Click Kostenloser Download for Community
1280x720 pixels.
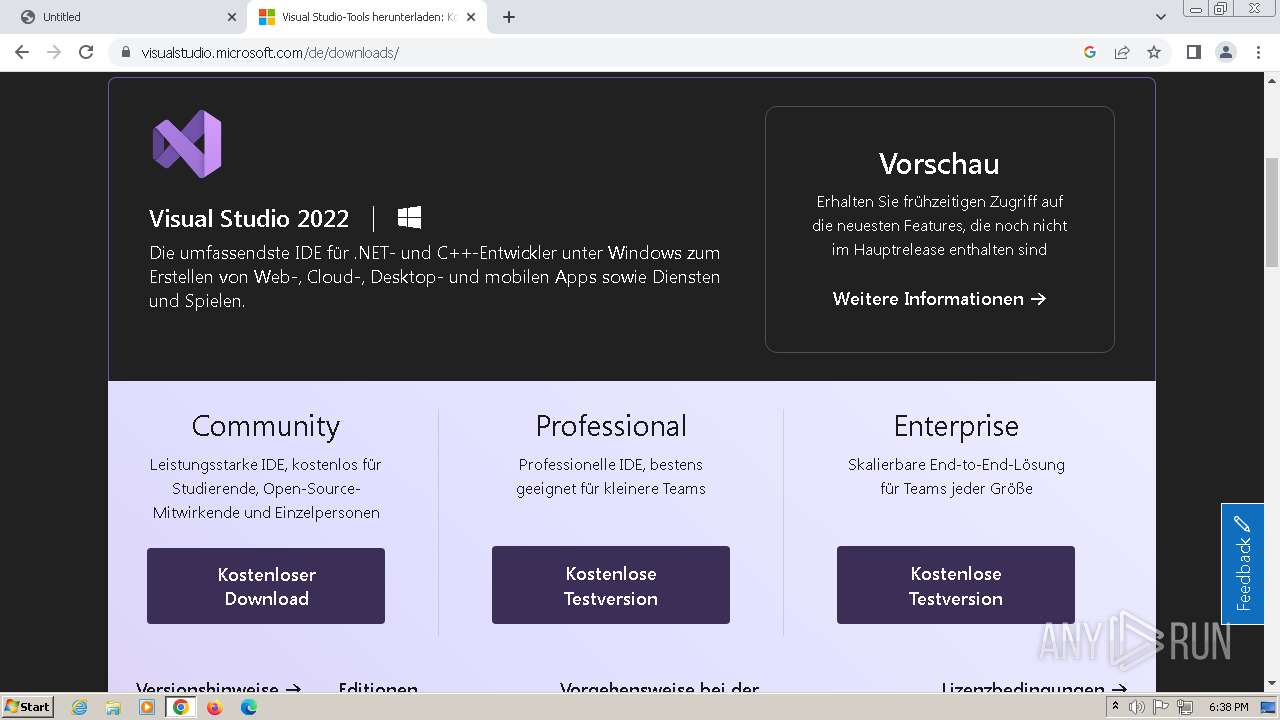[266, 586]
